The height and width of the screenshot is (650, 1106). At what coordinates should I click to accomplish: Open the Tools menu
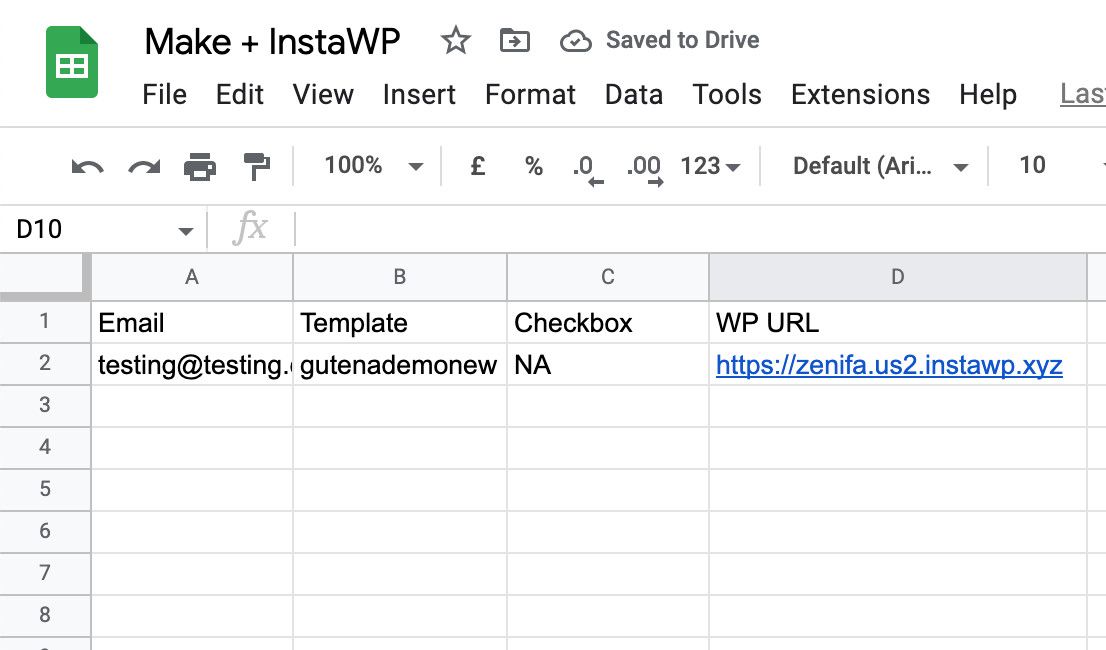(x=727, y=94)
